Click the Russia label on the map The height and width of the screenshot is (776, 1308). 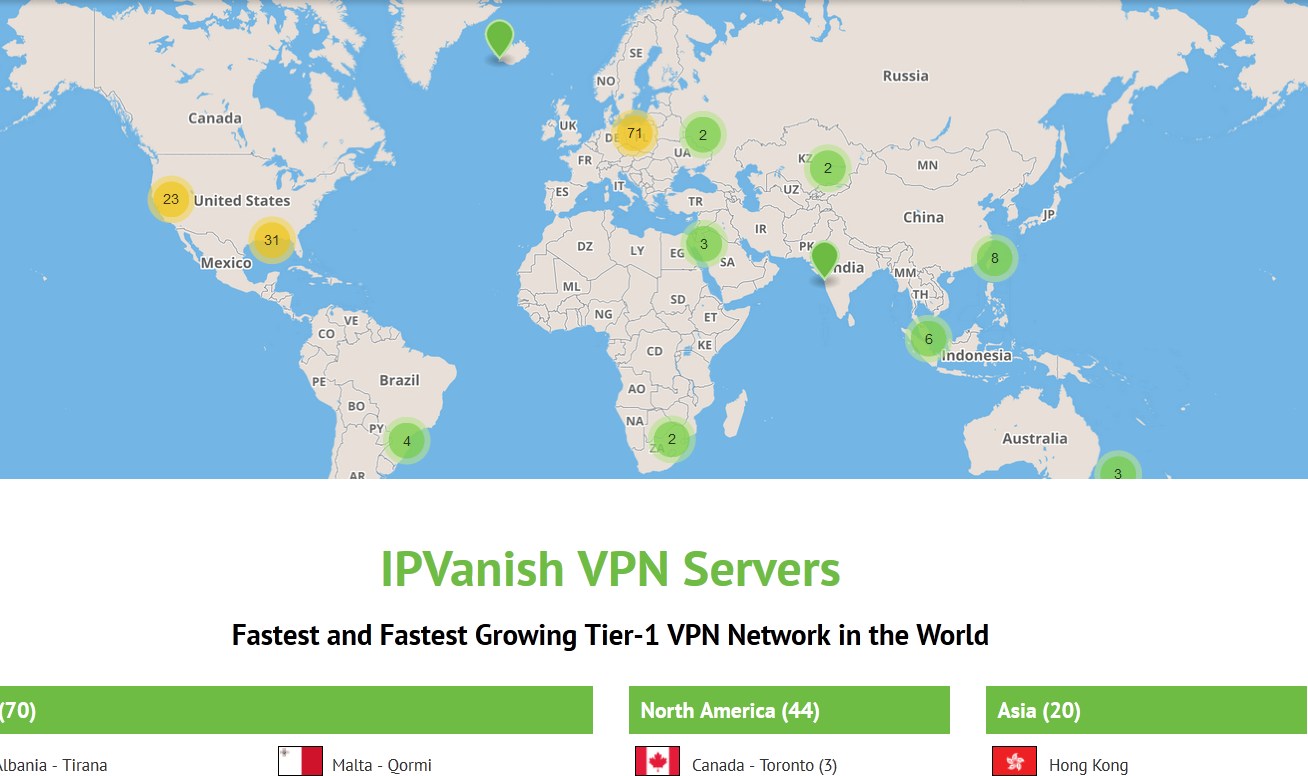click(x=905, y=76)
